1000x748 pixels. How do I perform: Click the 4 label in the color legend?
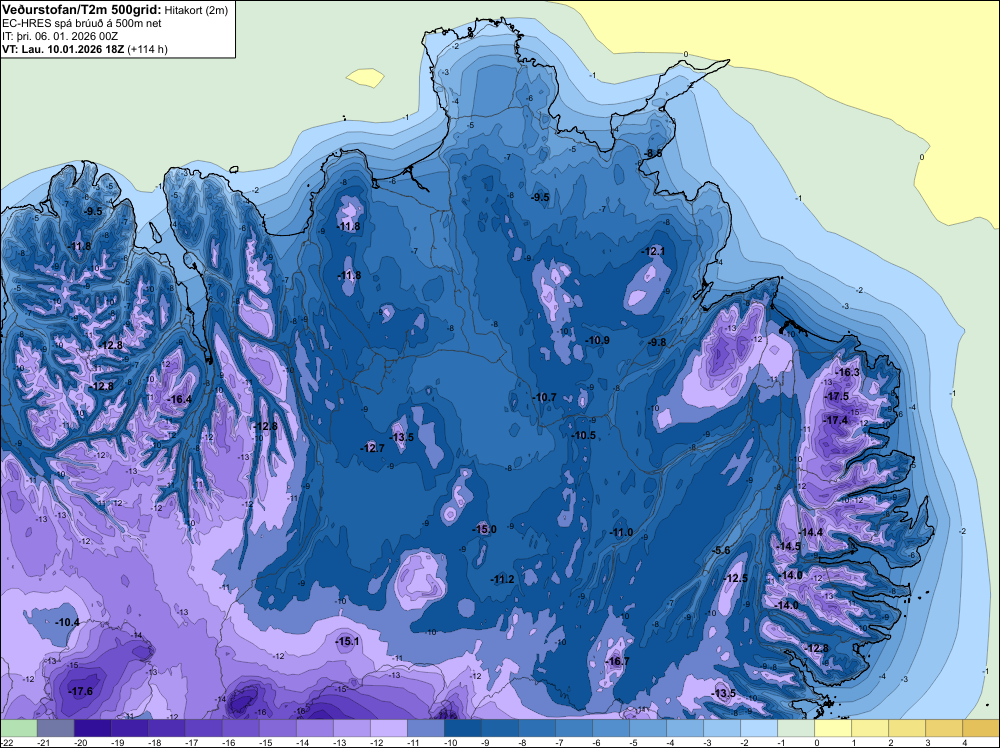pyautogui.click(x=964, y=742)
